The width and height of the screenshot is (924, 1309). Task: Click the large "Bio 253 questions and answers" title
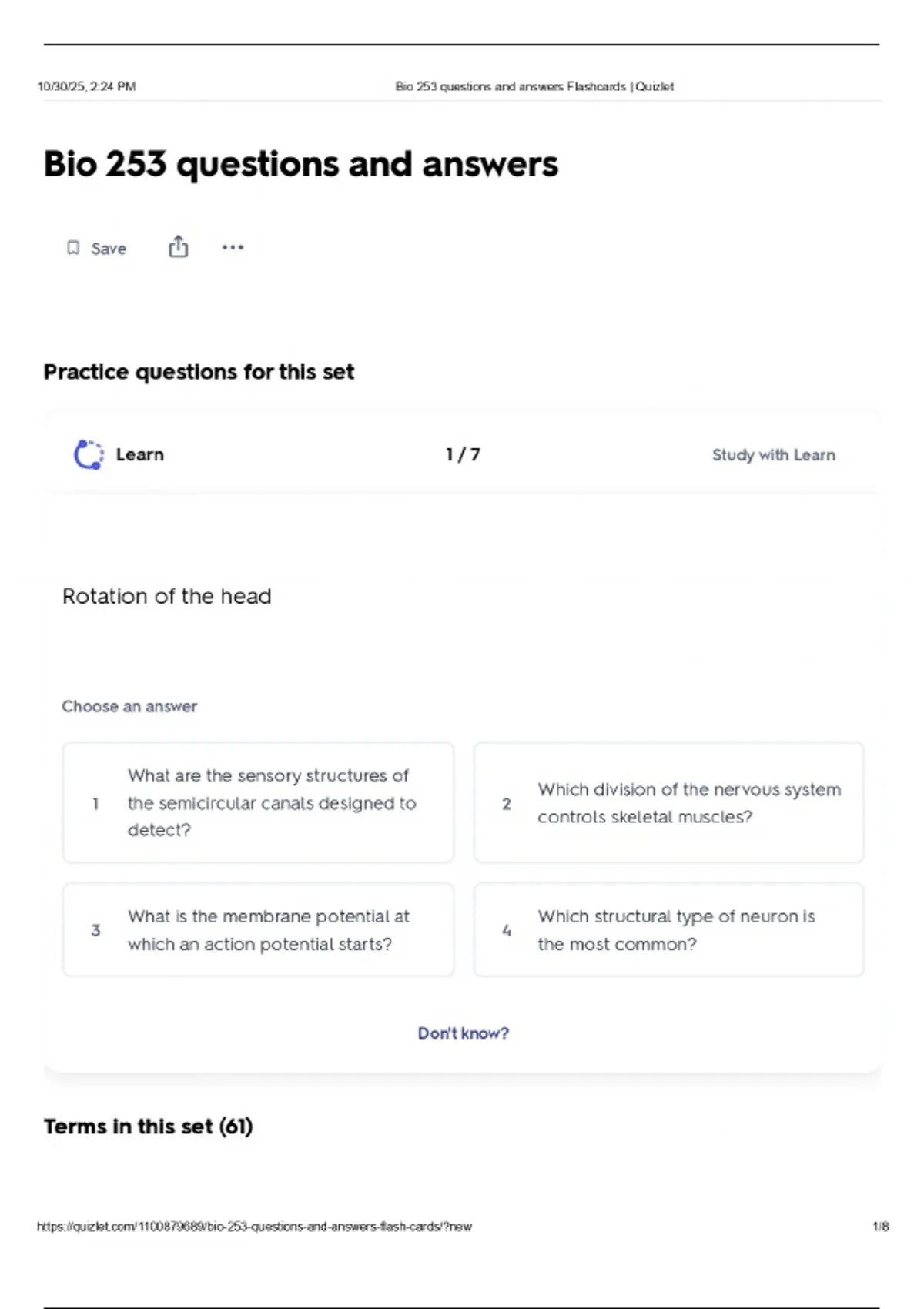click(x=300, y=164)
